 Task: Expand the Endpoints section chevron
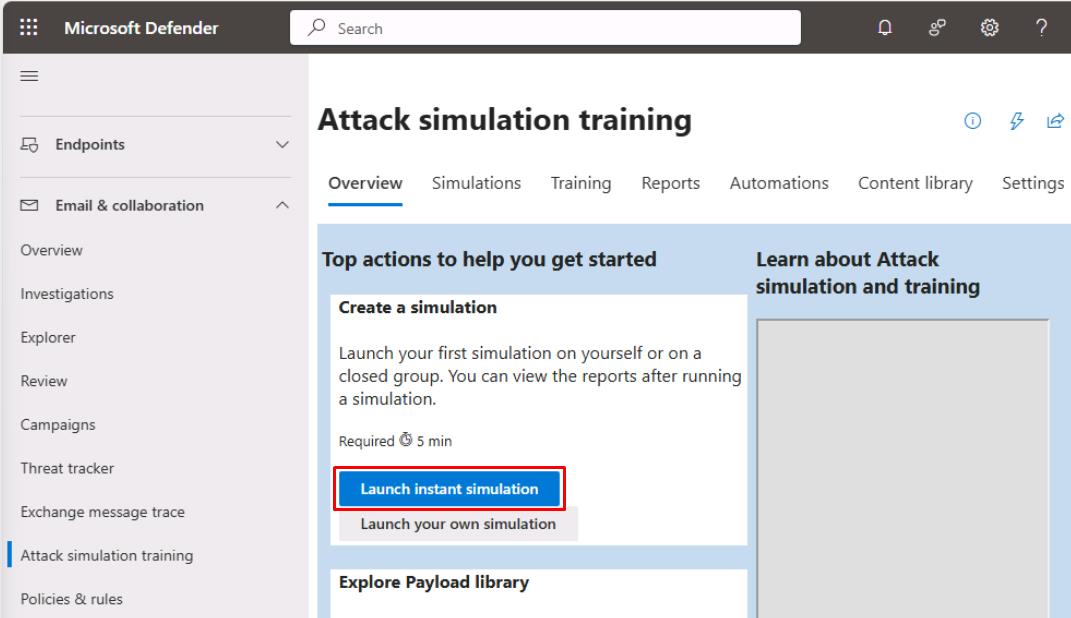pyautogui.click(x=281, y=145)
